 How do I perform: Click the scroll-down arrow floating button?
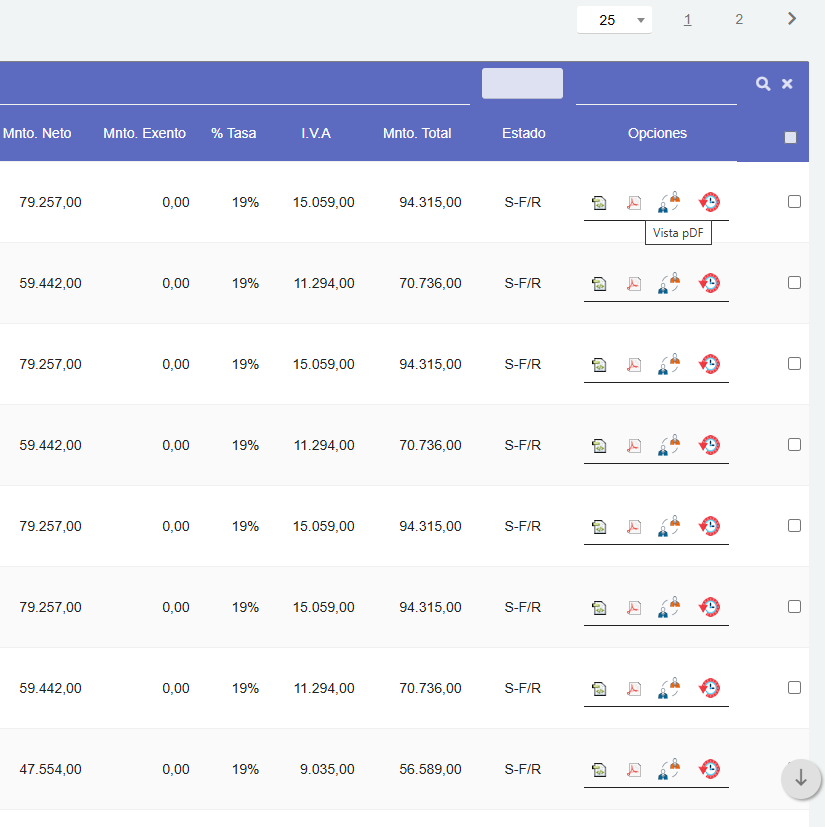(801, 779)
